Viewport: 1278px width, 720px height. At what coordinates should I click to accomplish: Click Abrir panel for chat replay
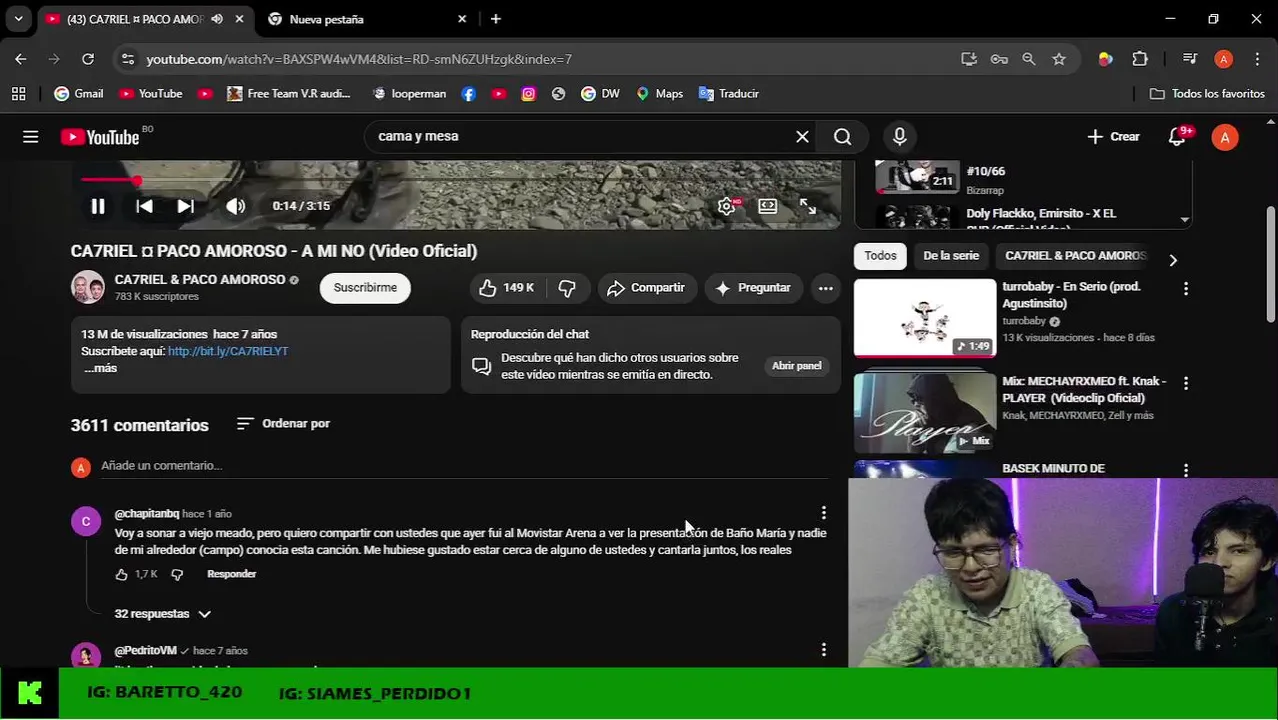pyautogui.click(x=796, y=366)
